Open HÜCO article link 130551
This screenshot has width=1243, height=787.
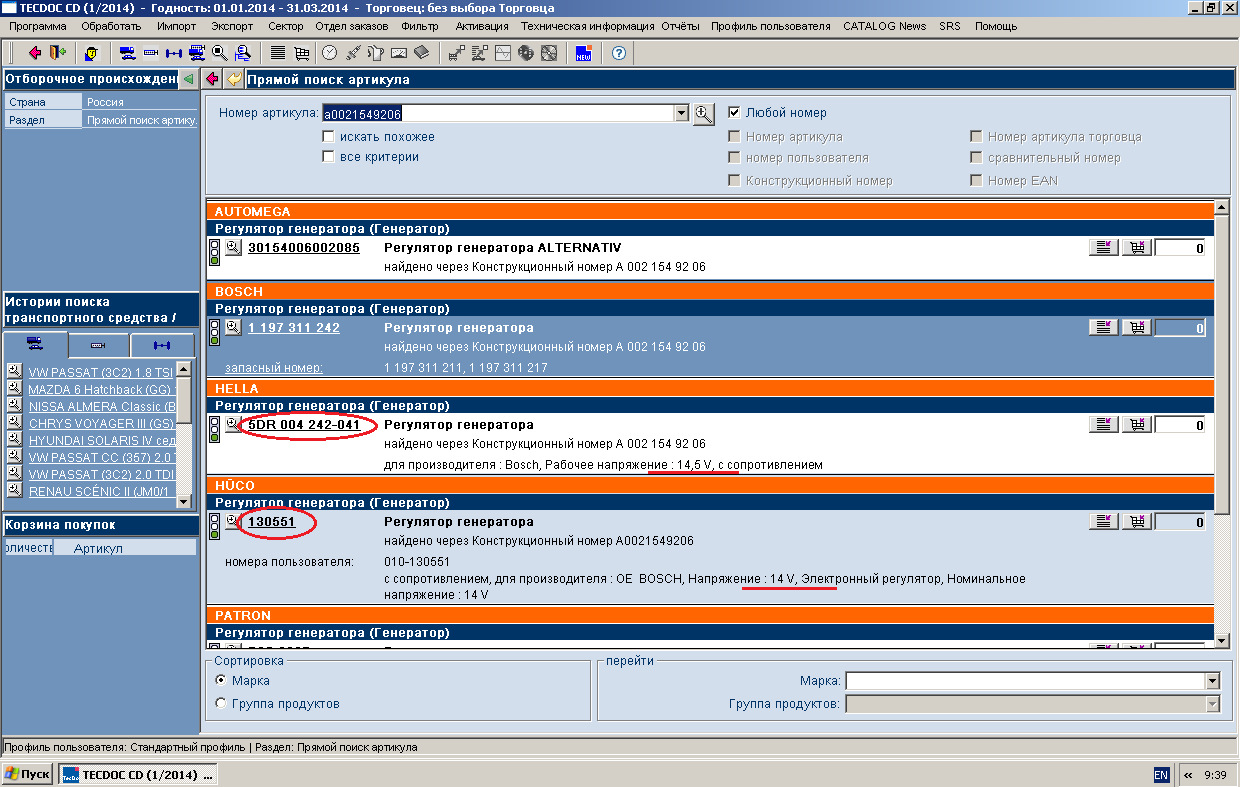point(272,522)
